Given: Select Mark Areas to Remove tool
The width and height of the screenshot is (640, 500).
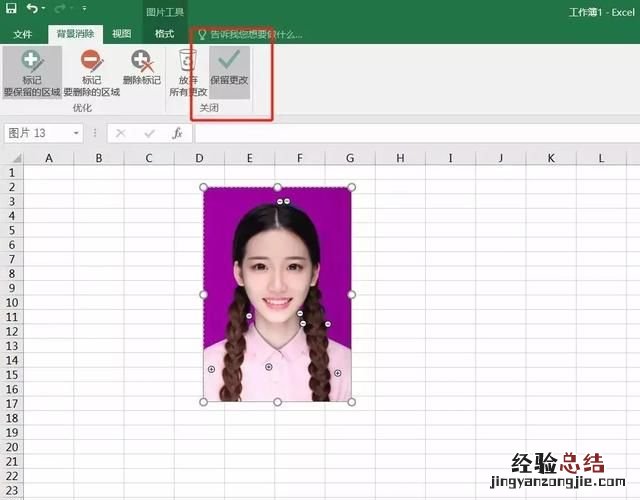Looking at the screenshot, I should click(x=91, y=62).
